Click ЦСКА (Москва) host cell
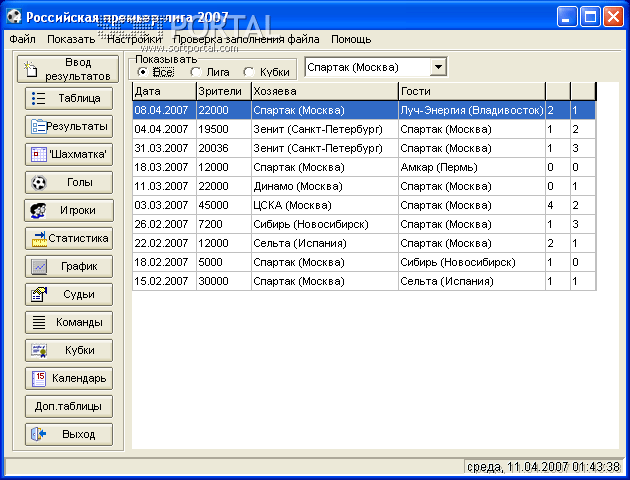This screenshot has width=630, height=480. (325, 205)
